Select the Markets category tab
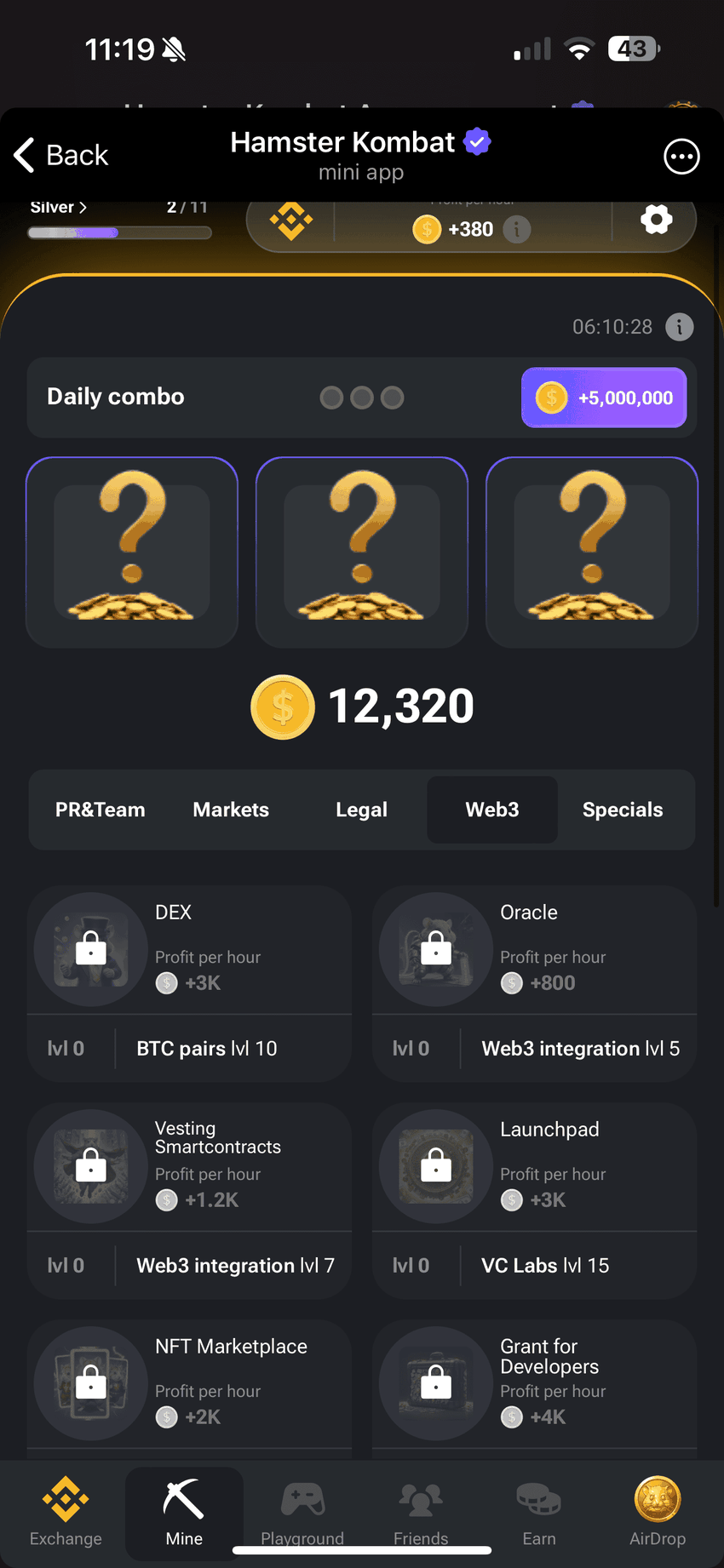This screenshot has height=1568, width=724. point(231,810)
